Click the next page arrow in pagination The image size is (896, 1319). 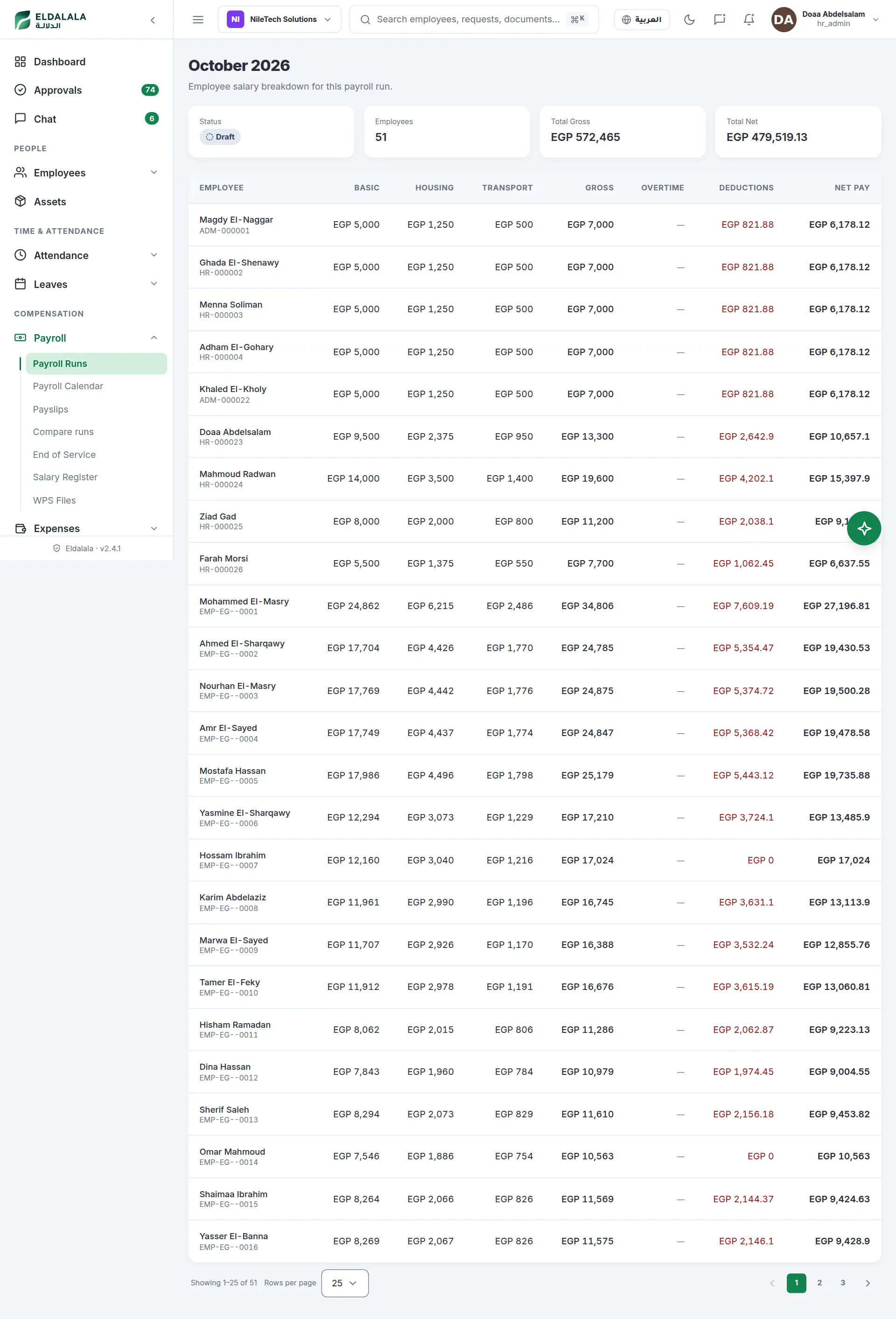pyautogui.click(x=867, y=1283)
